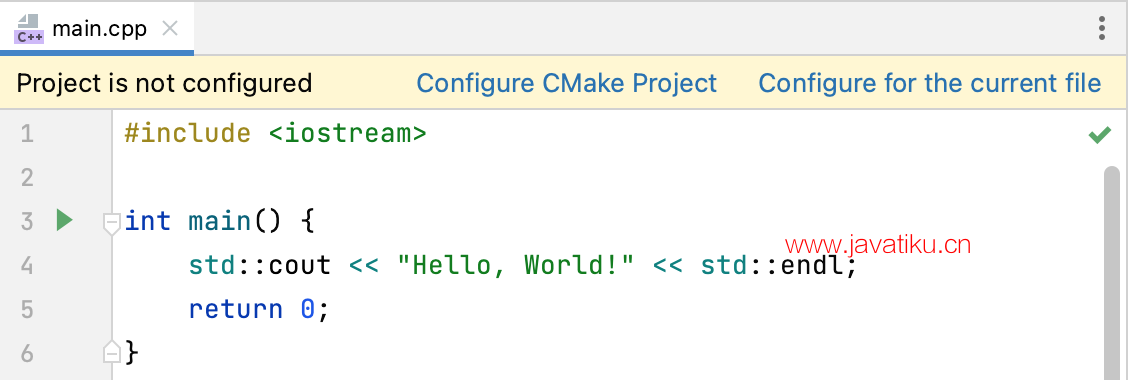Click the editor vertical scrollbar

1111,273
